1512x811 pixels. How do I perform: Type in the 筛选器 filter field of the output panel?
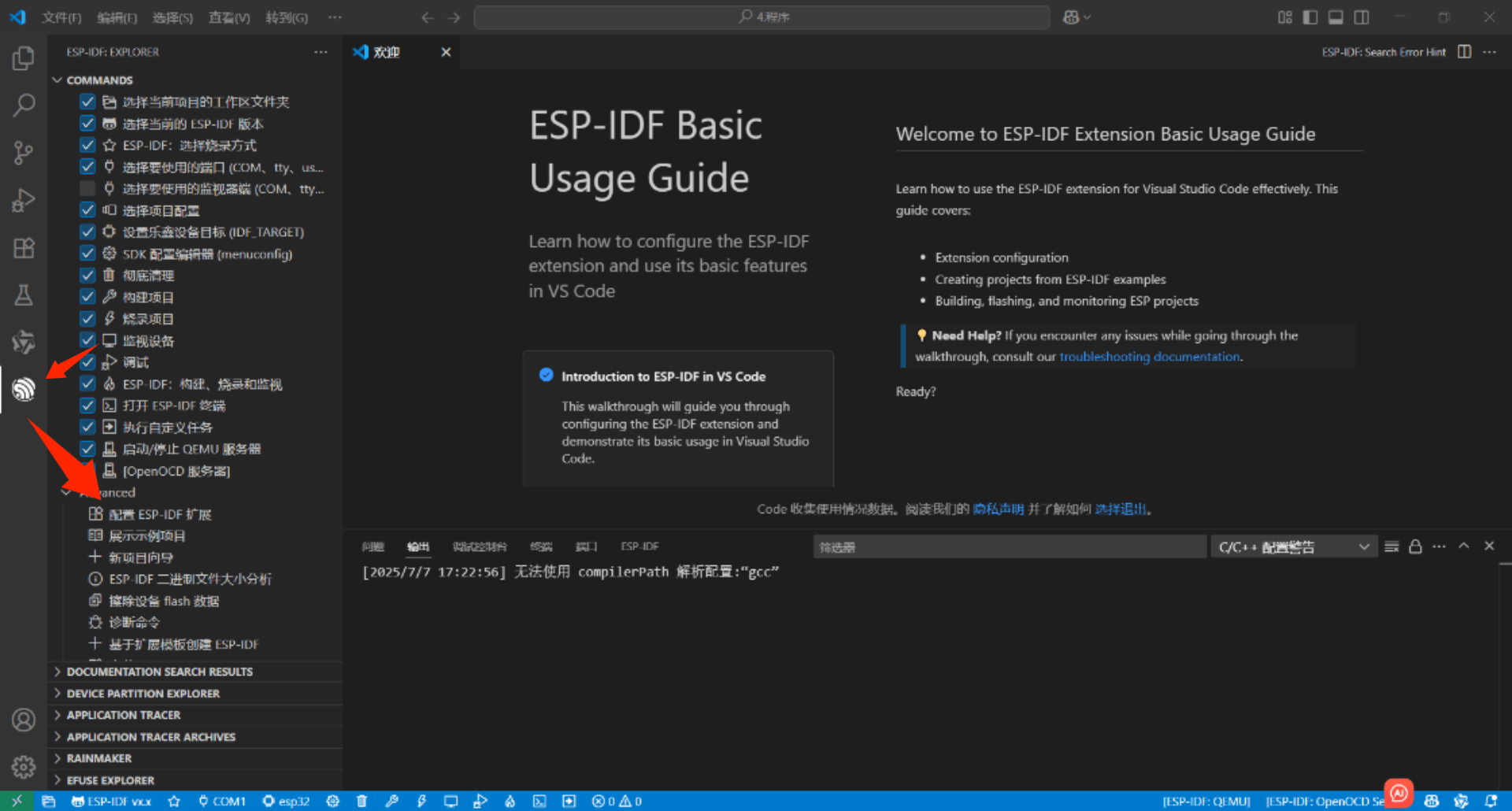(x=1008, y=546)
